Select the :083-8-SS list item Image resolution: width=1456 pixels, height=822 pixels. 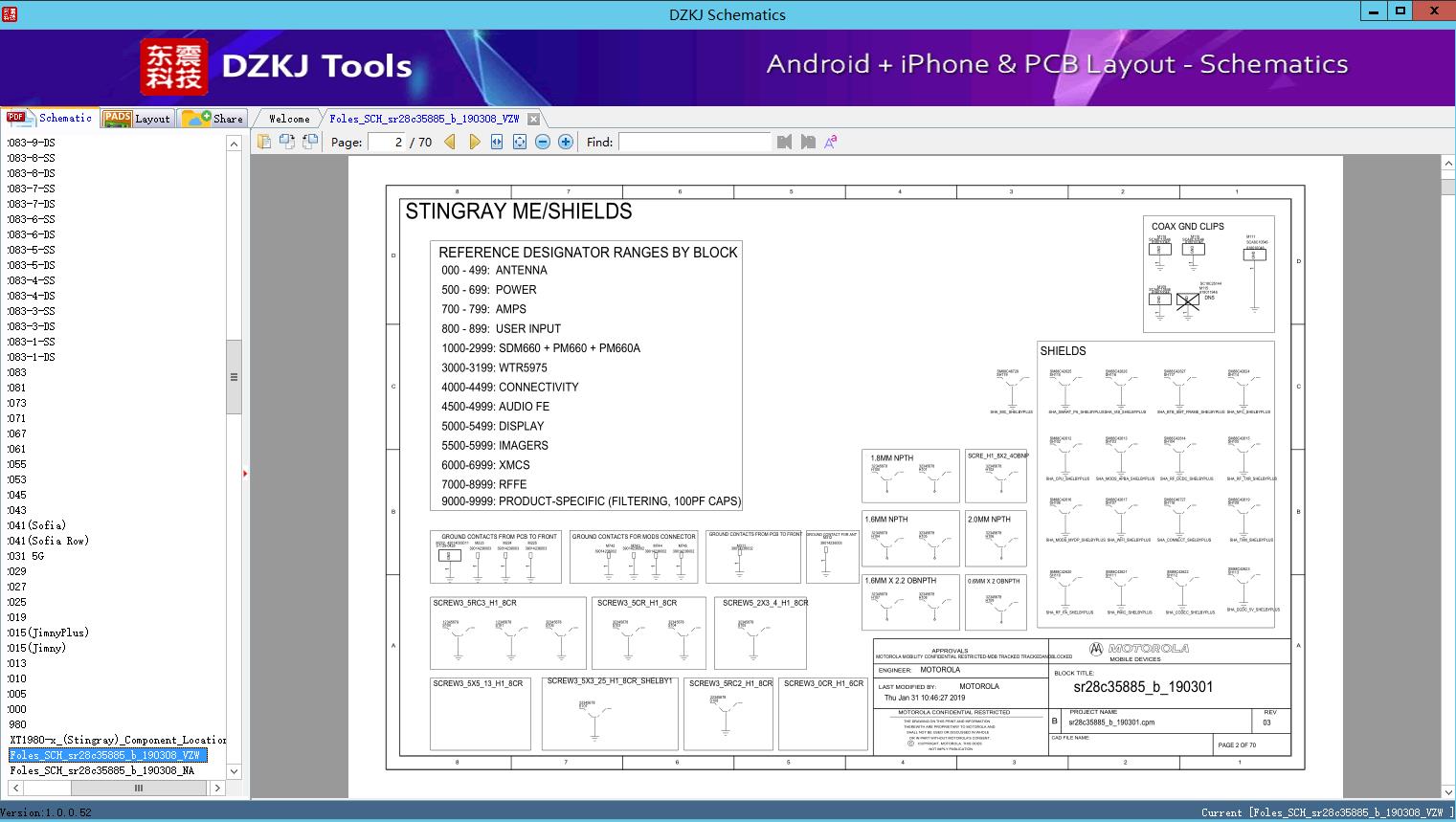[31, 158]
